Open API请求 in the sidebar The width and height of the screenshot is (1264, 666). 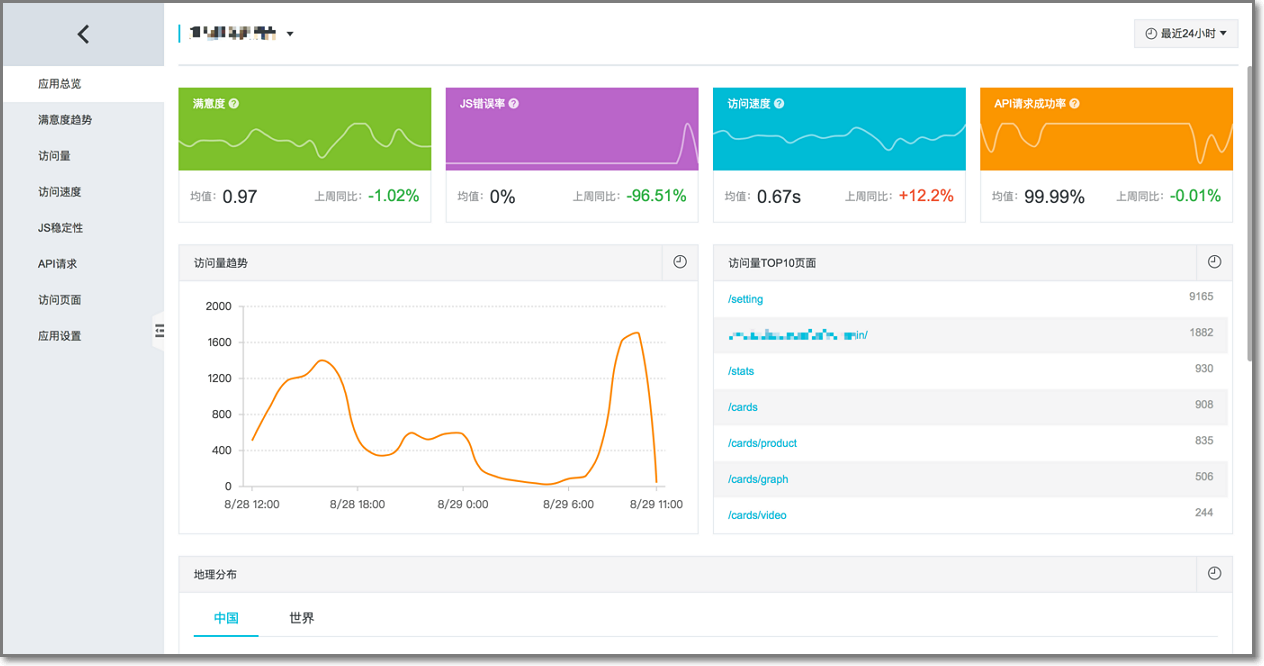click(x=82, y=264)
